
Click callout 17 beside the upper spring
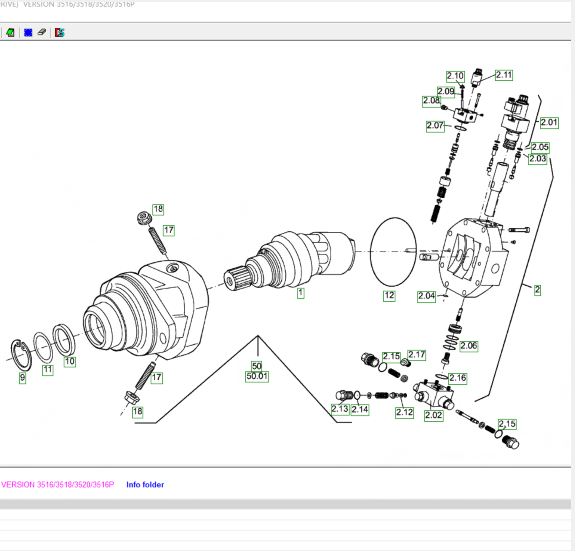pyautogui.click(x=169, y=231)
